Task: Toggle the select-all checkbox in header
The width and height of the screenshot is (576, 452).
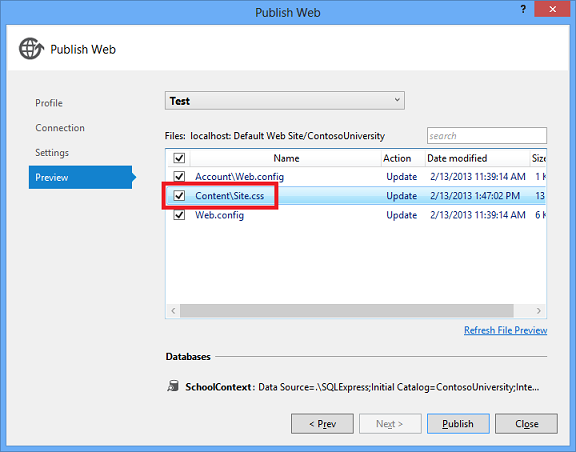Action: tap(179, 158)
